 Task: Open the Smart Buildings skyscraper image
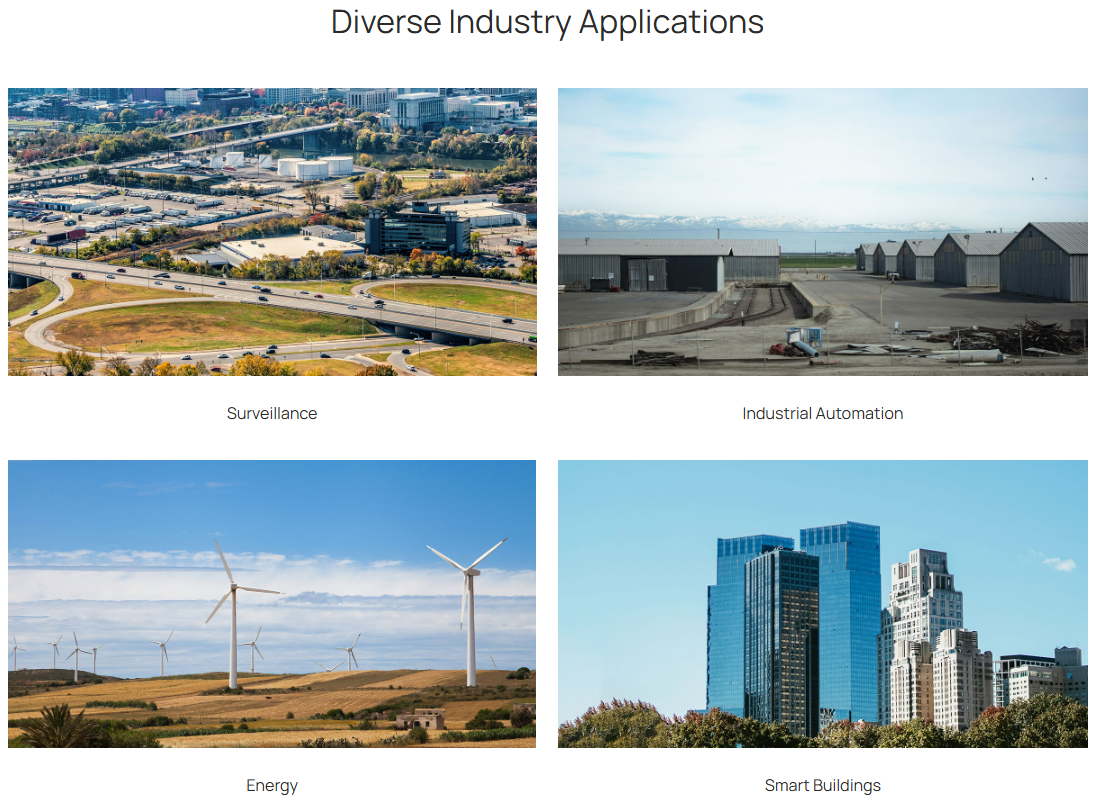pos(822,604)
